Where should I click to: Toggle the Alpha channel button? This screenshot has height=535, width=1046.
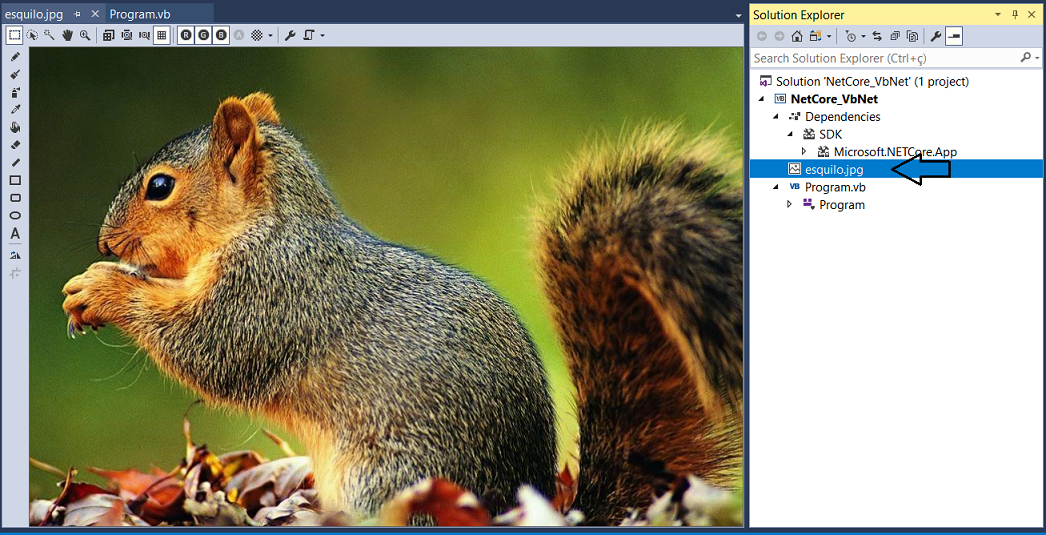pyautogui.click(x=239, y=35)
